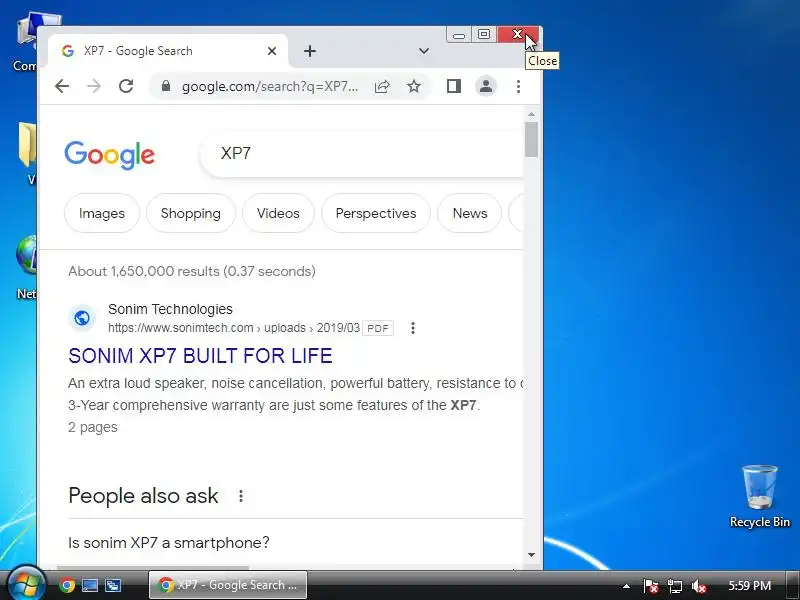The image size is (800, 600).
Task: Select the Recycle Bin desktop icon
Action: [760, 496]
